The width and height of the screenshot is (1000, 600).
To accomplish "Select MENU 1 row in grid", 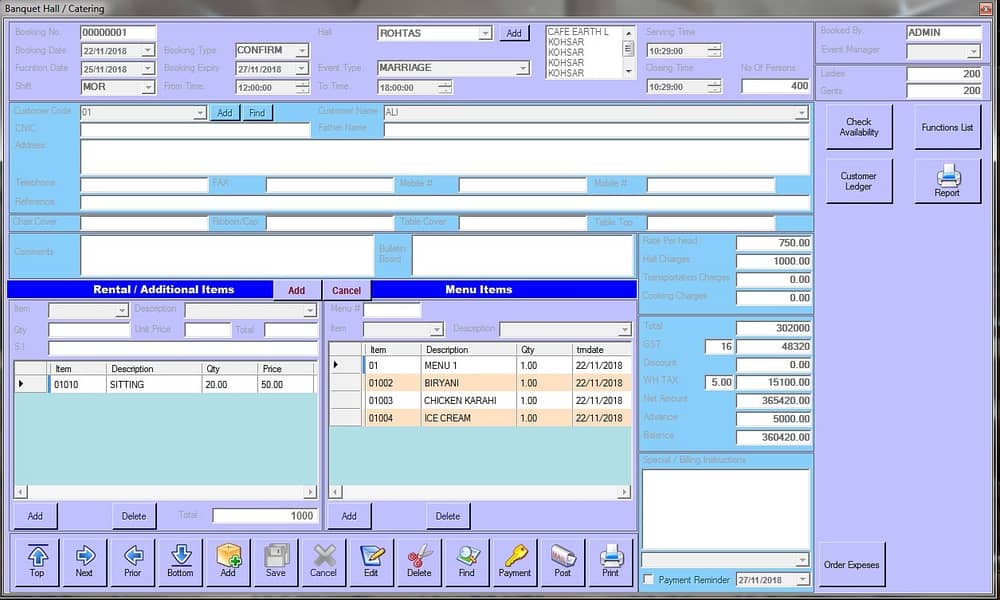I will point(481,365).
